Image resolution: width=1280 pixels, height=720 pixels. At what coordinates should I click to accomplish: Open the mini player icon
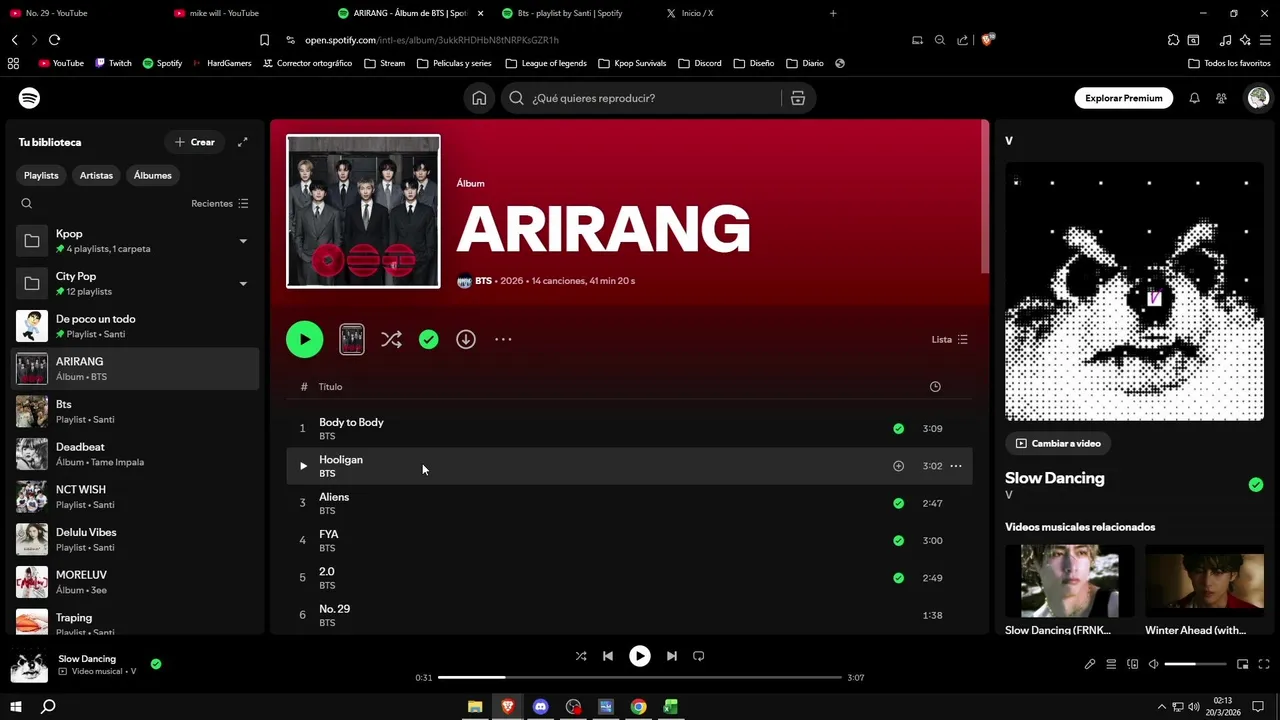(x=1243, y=664)
